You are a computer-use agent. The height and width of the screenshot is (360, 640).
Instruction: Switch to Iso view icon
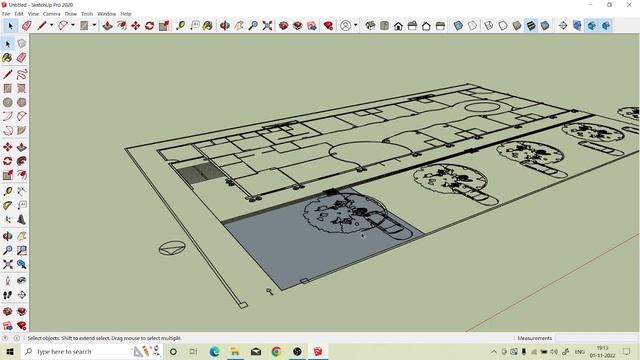[x=370, y=26]
